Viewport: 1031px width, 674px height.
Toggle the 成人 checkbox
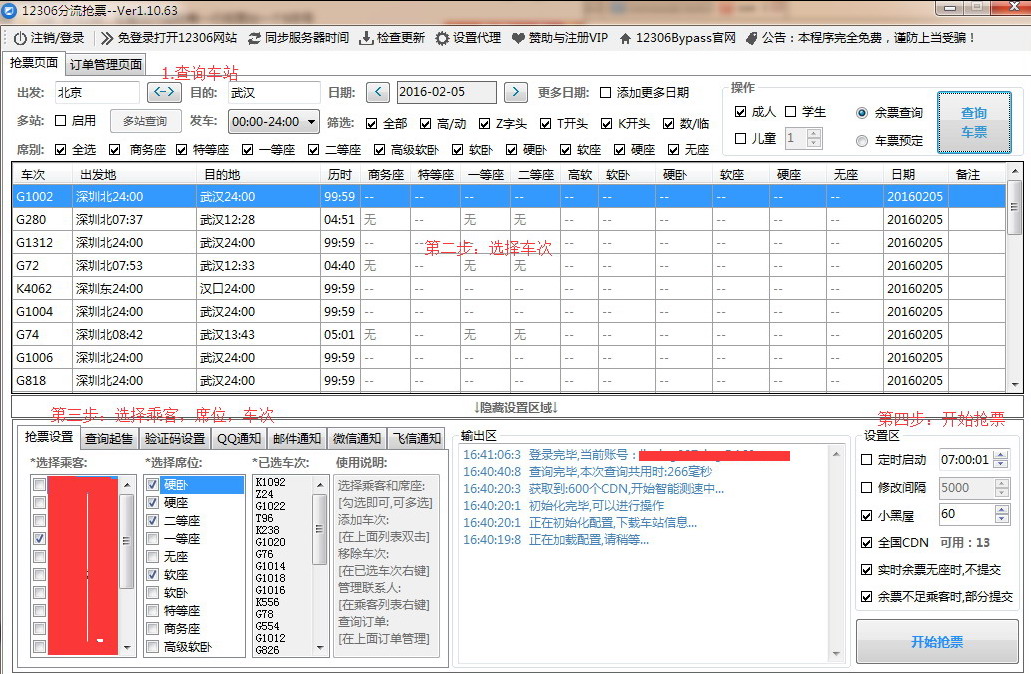tap(740, 112)
